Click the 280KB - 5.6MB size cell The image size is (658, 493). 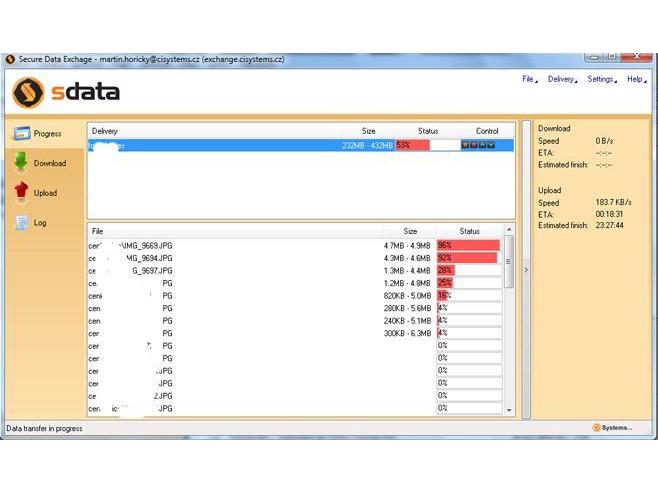tap(407, 308)
